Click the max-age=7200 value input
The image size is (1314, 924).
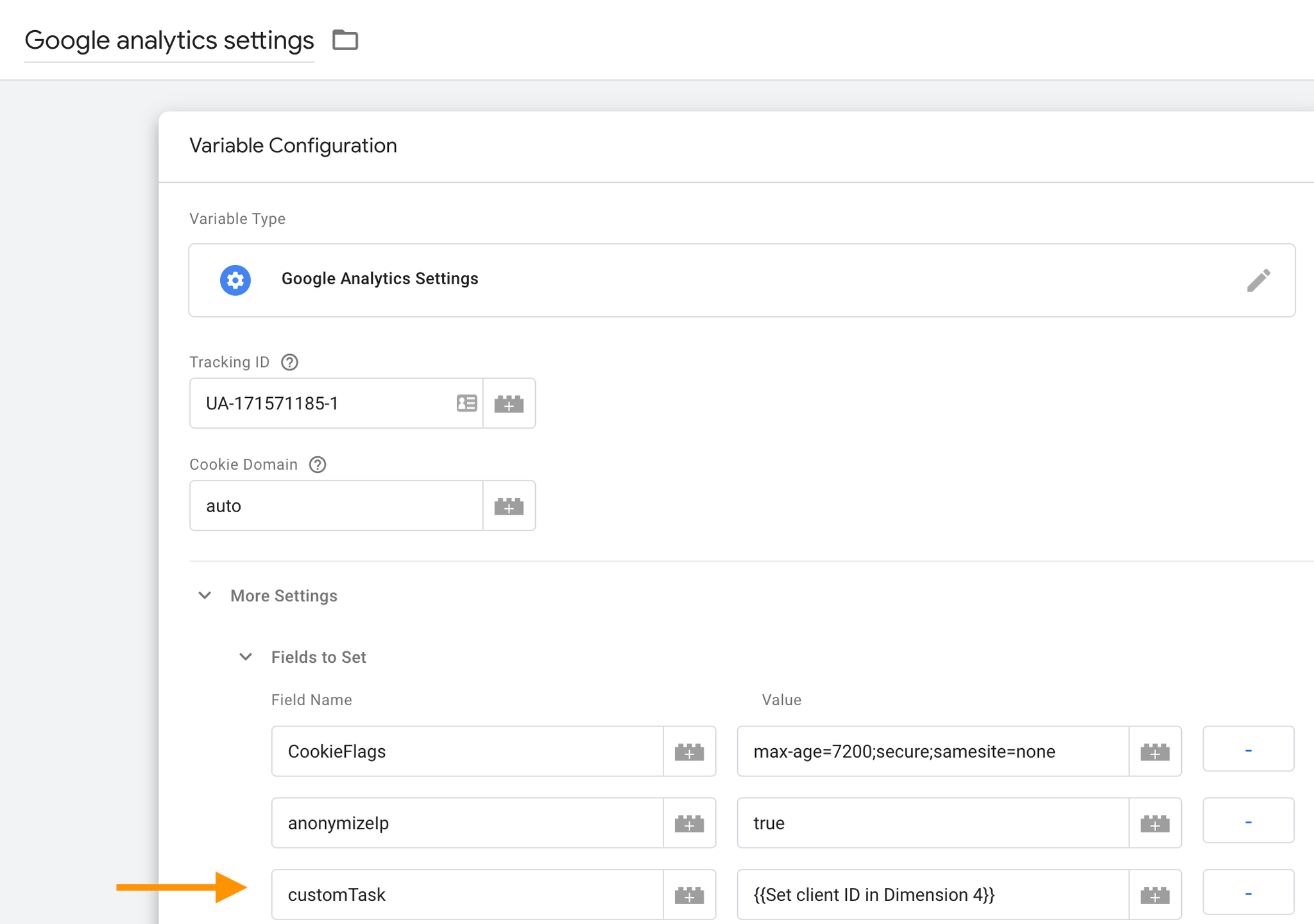933,751
